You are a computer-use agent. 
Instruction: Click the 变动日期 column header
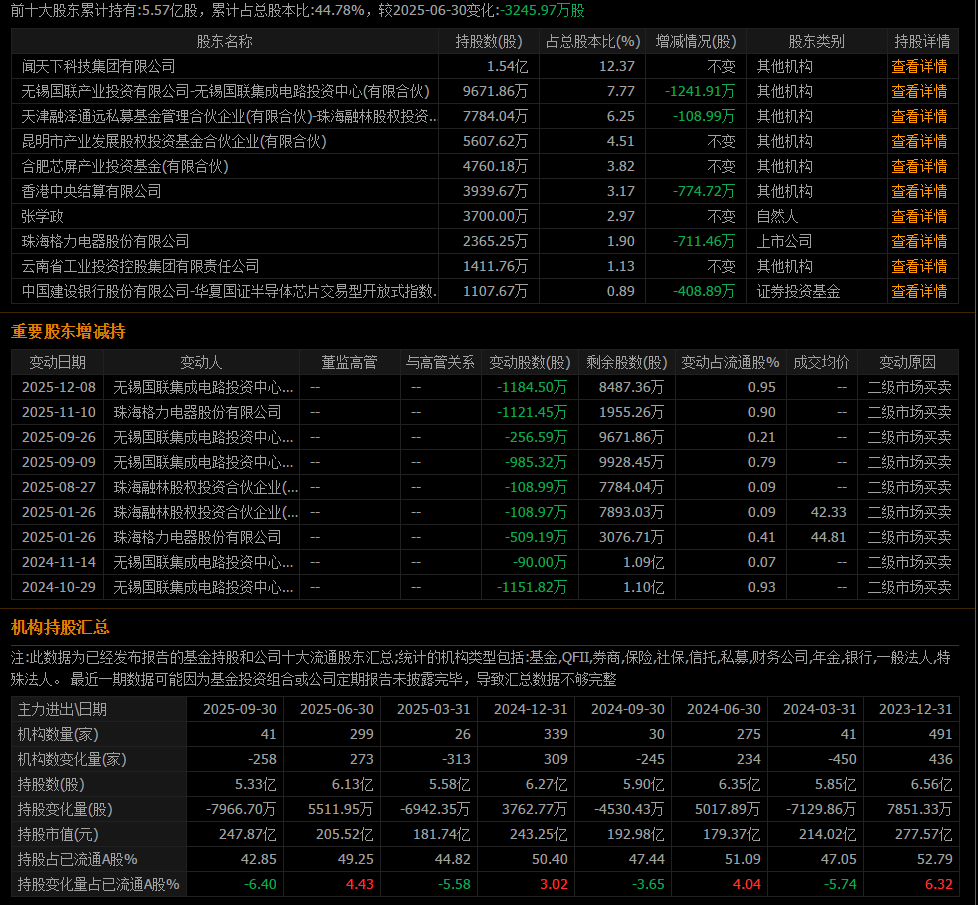click(x=57, y=362)
